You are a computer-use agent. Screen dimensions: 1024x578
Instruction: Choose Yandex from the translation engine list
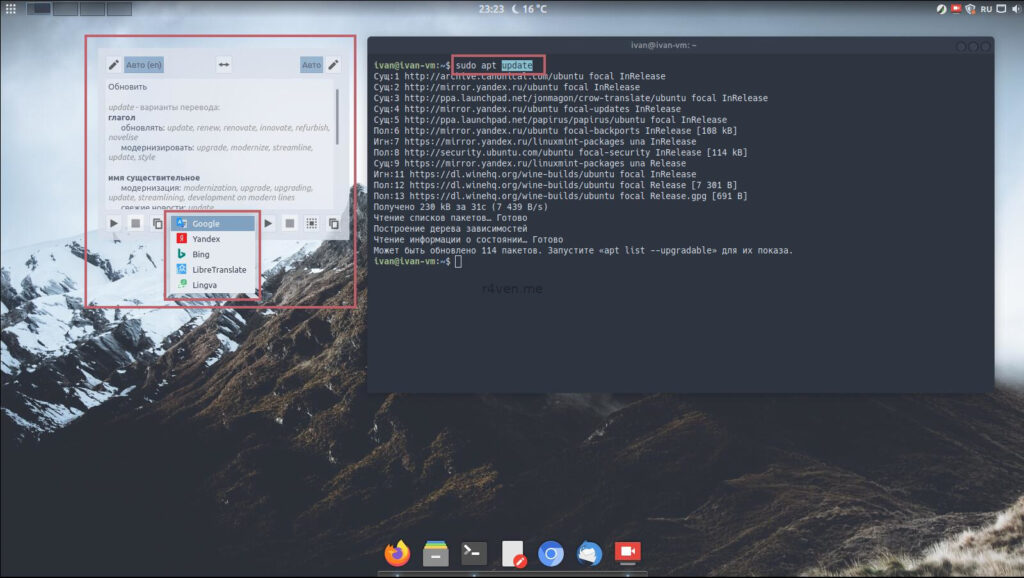click(206, 239)
